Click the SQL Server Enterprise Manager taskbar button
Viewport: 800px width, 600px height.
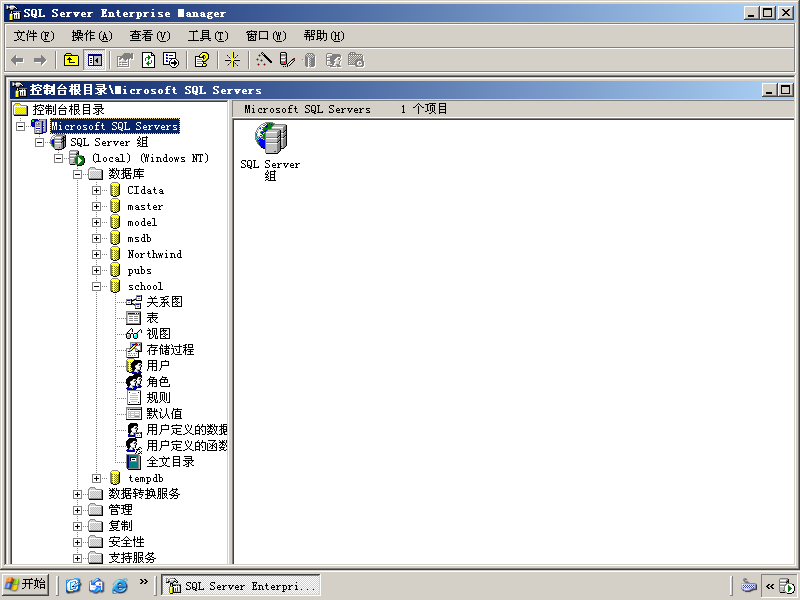pyautogui.click(x=241, y=585)
